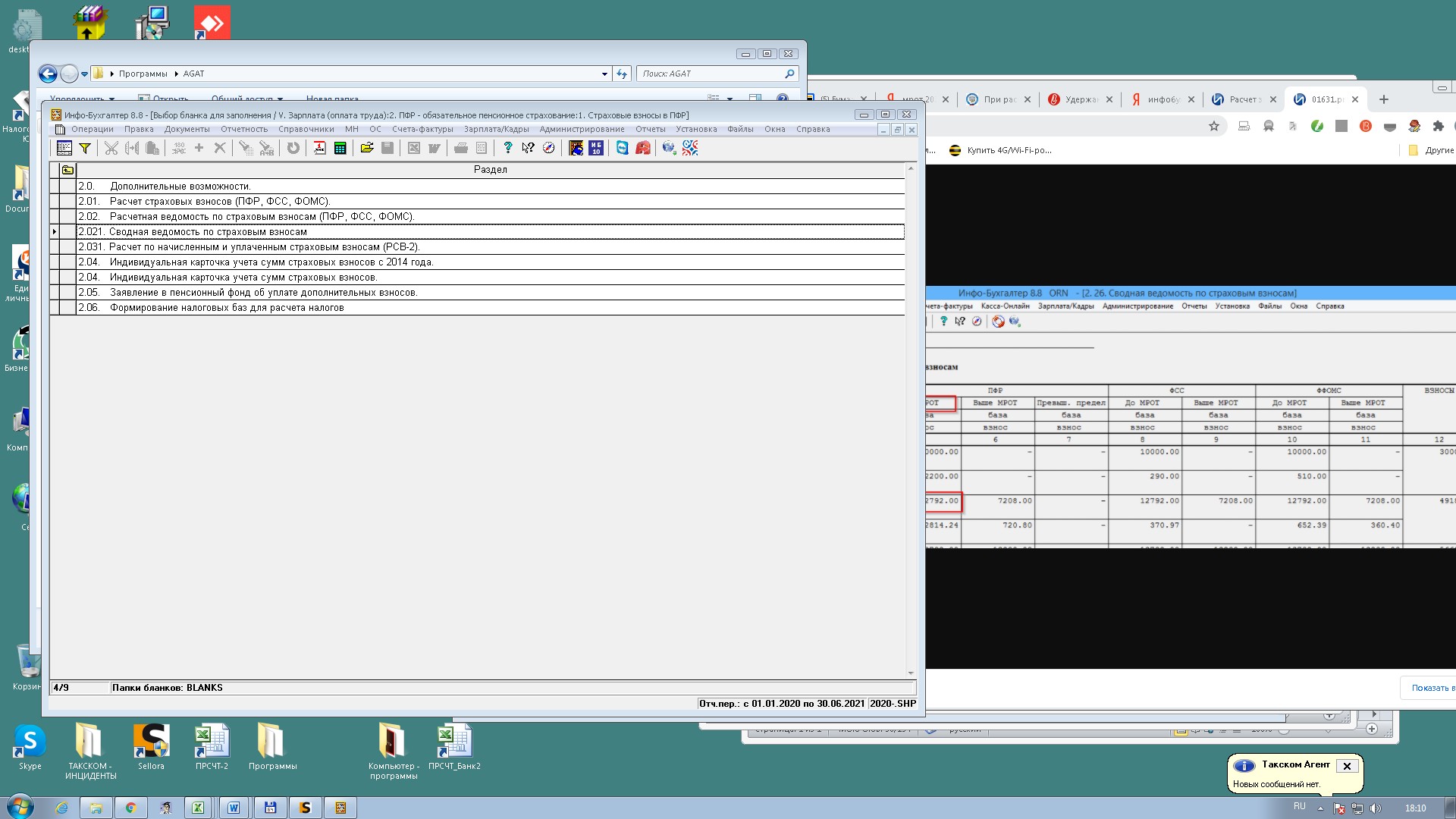Open the Администрирование menu

click(582, 129)
